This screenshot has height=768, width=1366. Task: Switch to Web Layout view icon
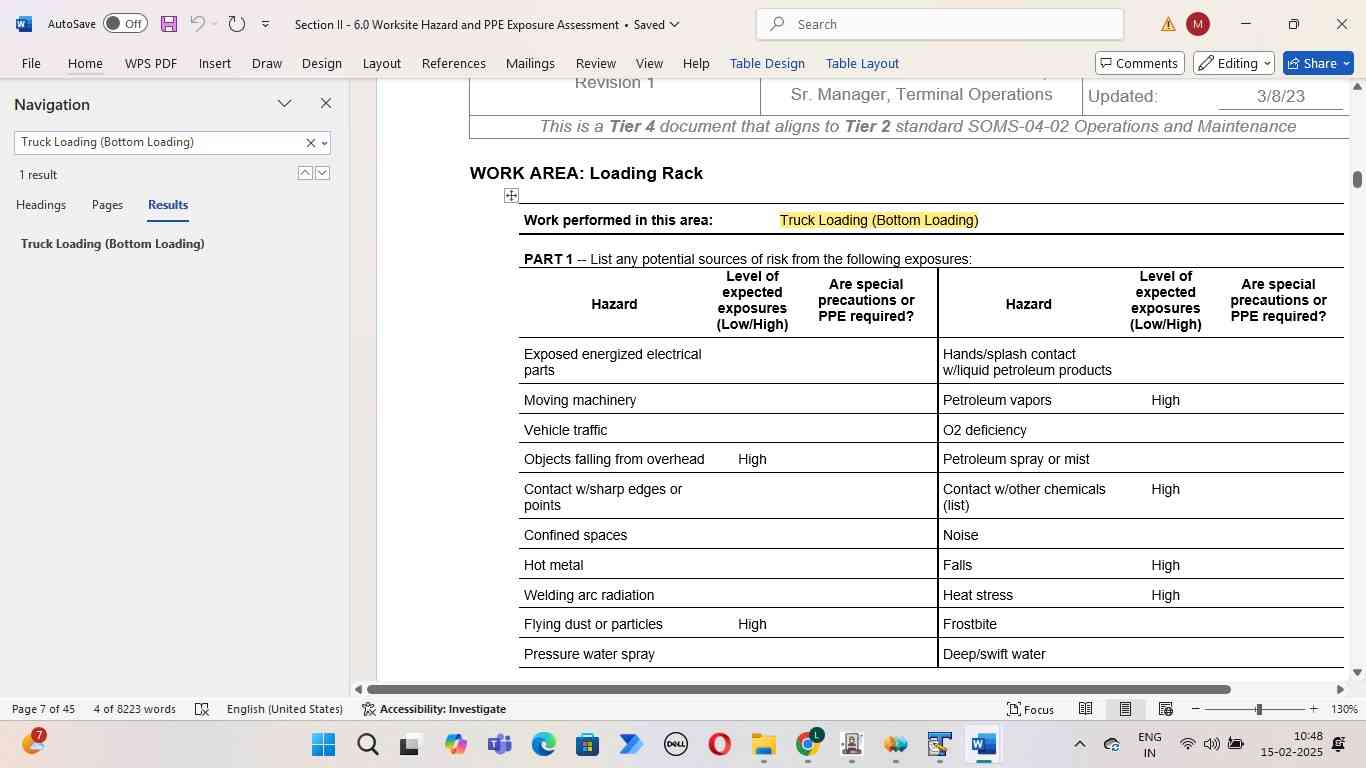pyautogui.click(x=1165, y=709)
